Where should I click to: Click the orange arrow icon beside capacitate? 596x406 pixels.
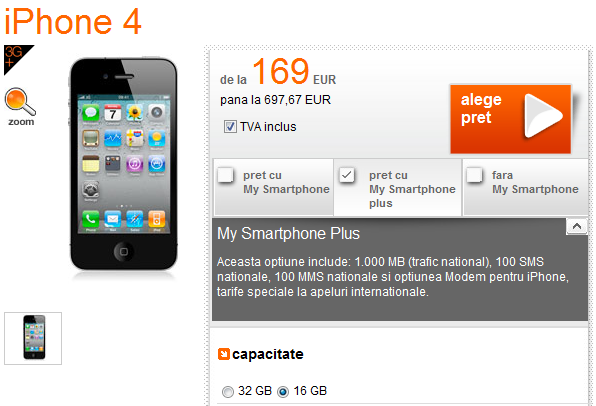click(224, 354)
